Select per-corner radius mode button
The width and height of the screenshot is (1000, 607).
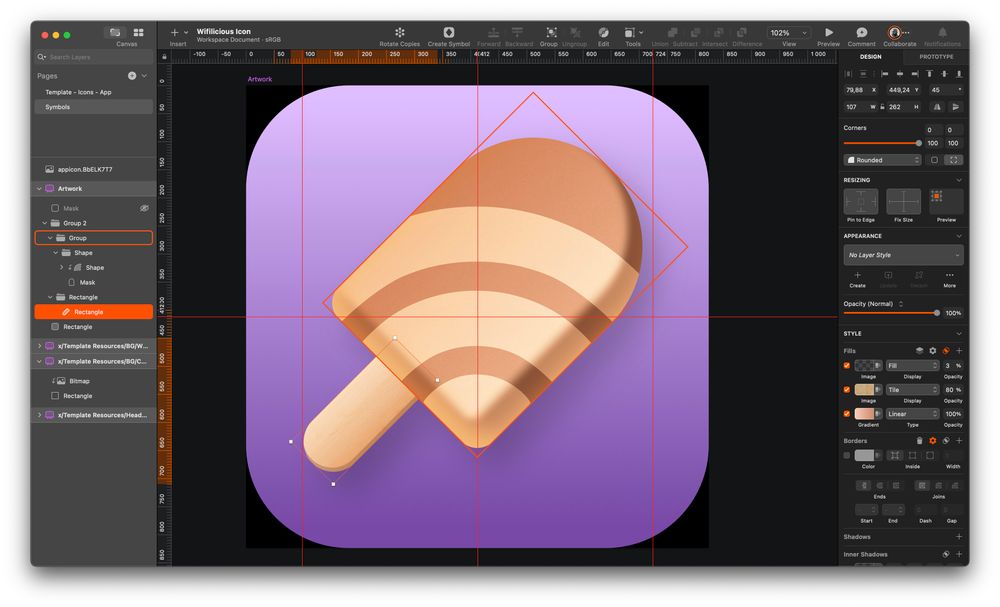click(x=953, y=160)
